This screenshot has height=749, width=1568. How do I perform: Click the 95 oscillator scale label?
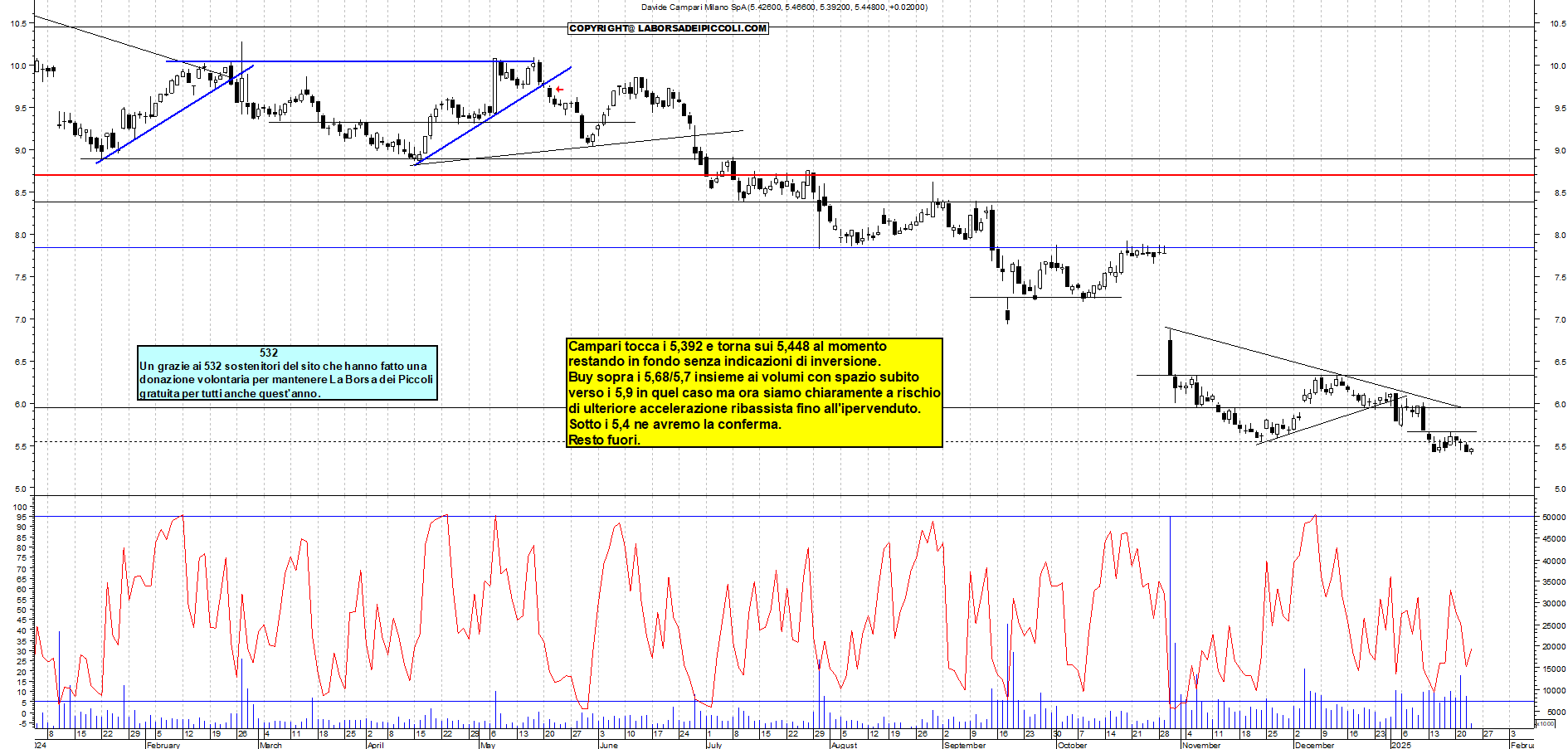(x=22, y=517)
